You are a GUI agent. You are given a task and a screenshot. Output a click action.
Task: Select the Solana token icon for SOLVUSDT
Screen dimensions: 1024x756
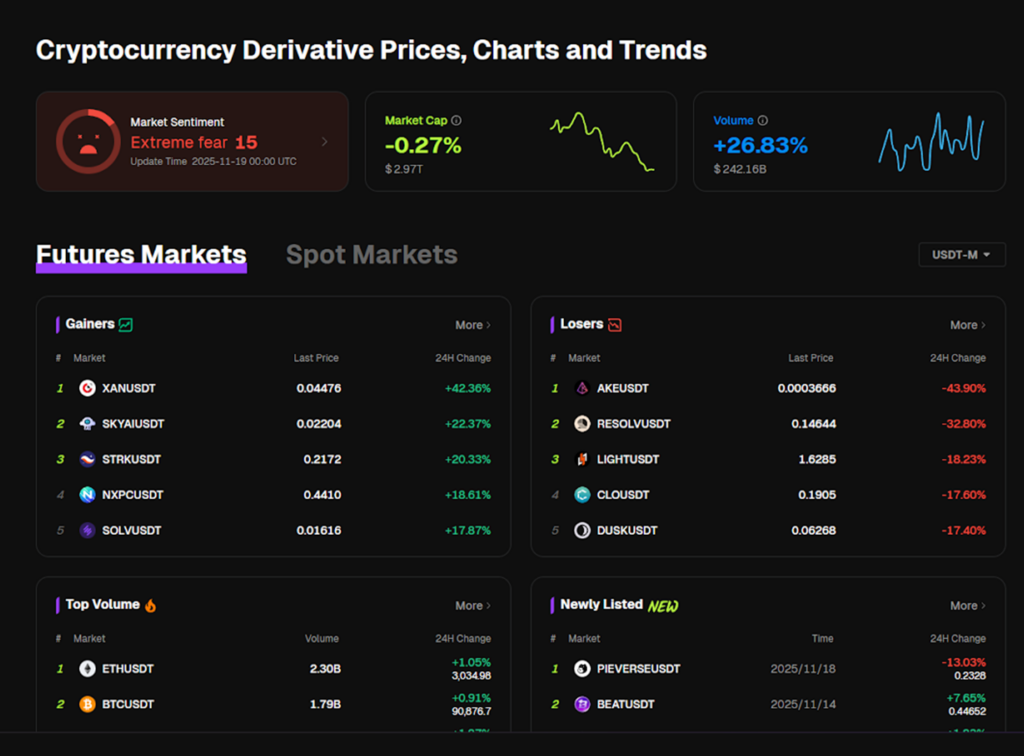tap(86, 530)
